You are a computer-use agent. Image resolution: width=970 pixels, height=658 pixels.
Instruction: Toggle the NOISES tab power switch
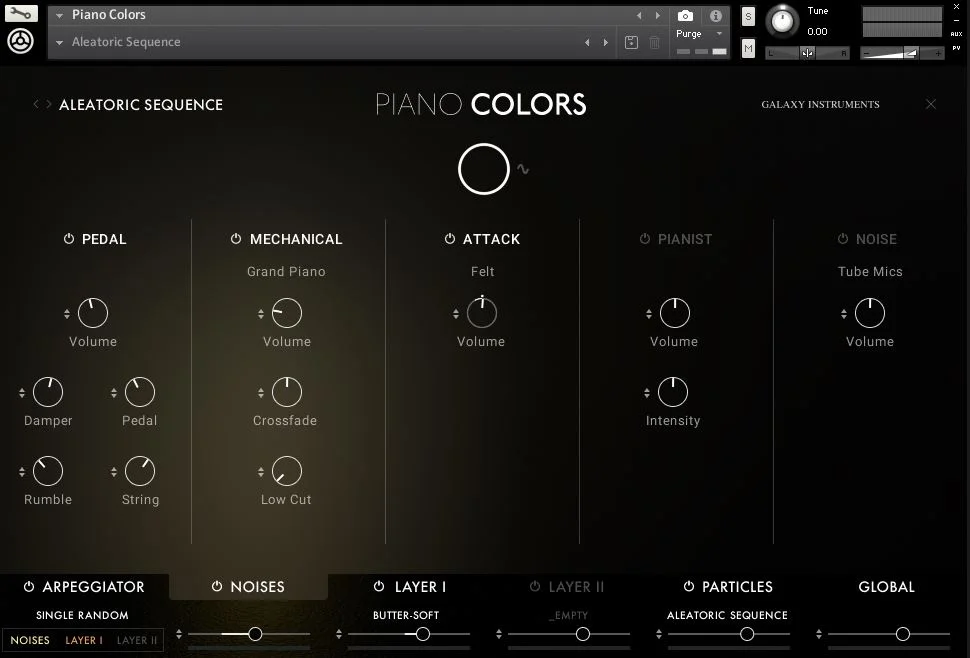pos(217,586)
